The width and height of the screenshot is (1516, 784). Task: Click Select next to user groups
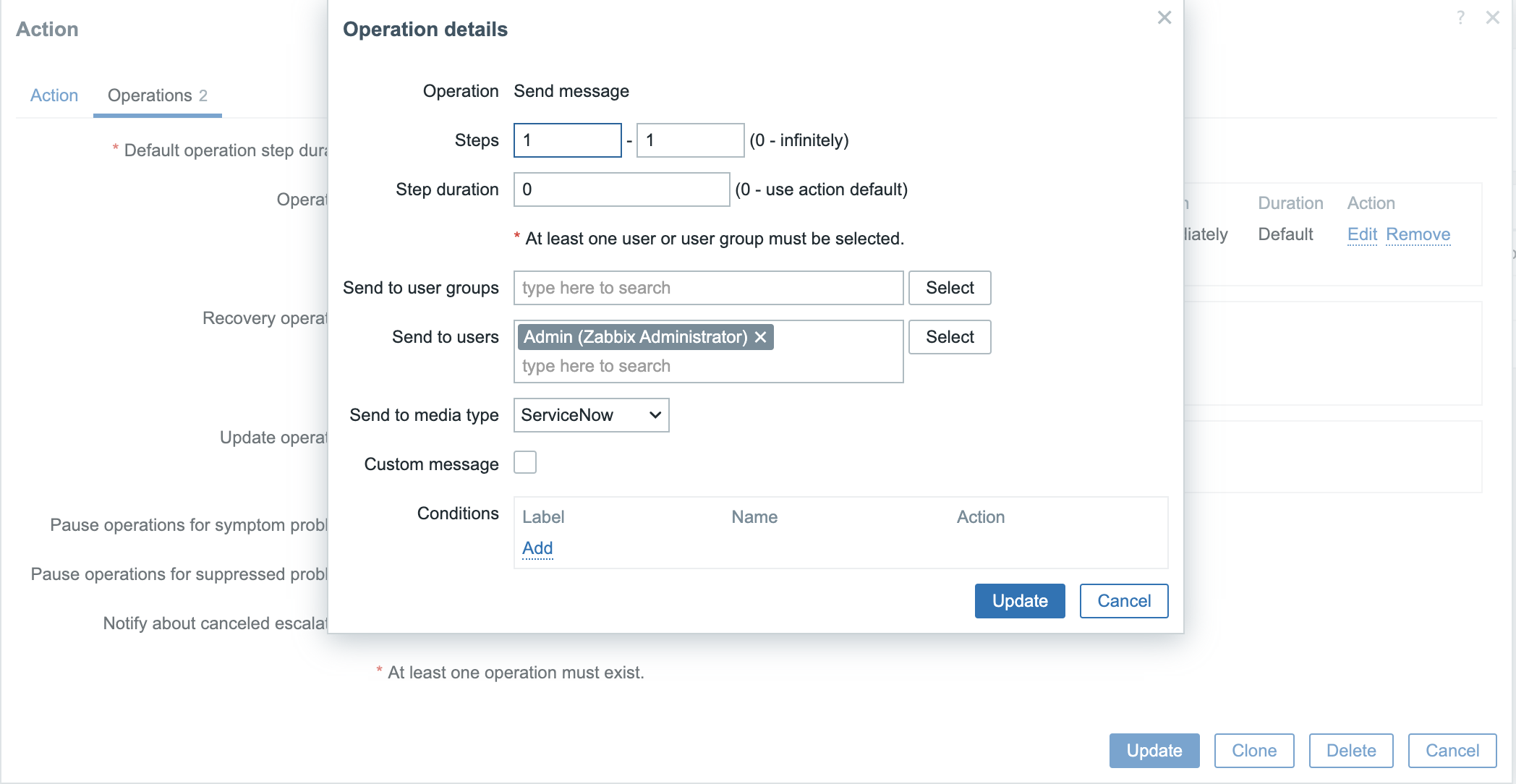[x=949, y=288]
